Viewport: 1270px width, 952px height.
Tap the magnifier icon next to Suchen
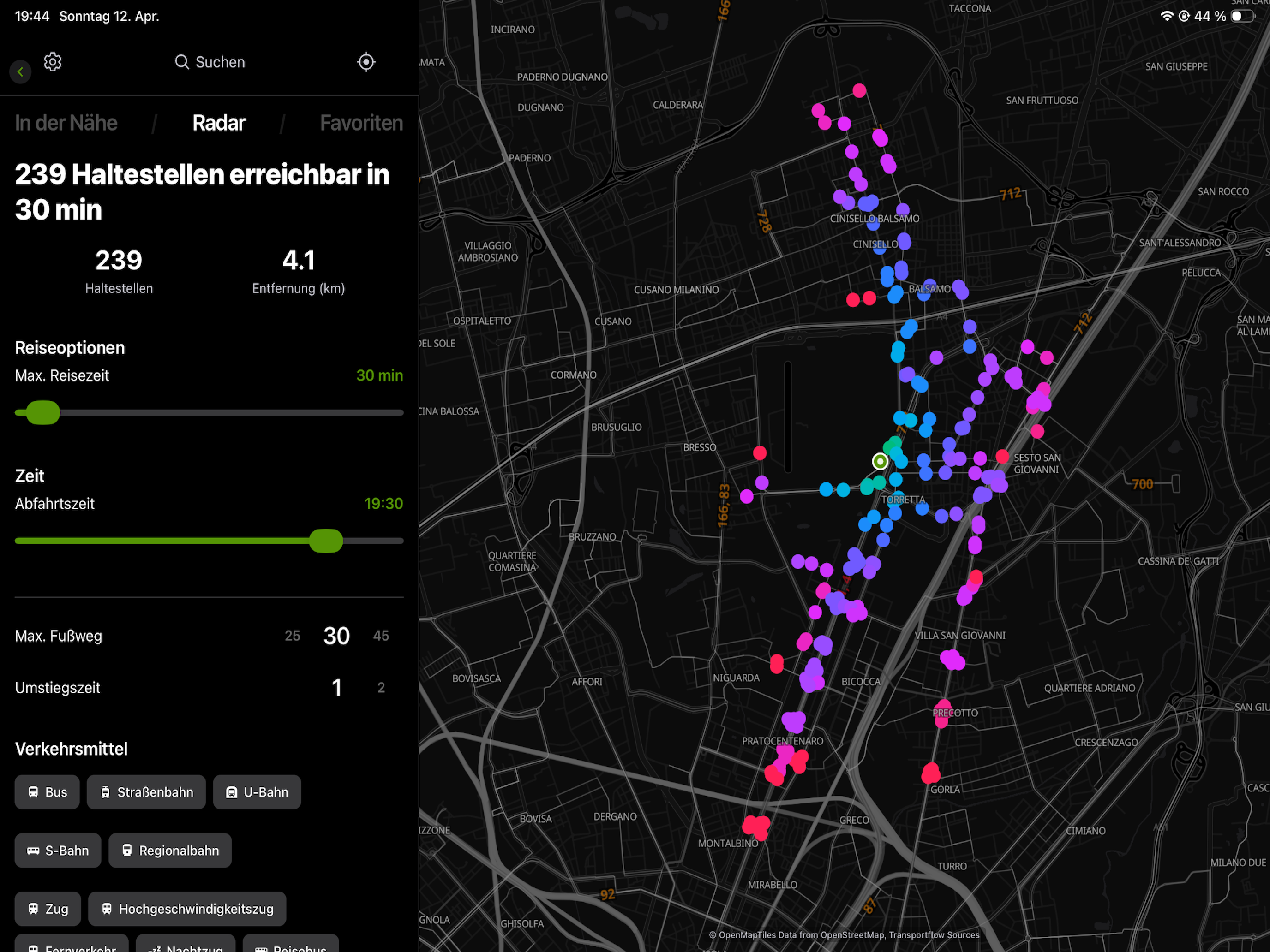182,62
